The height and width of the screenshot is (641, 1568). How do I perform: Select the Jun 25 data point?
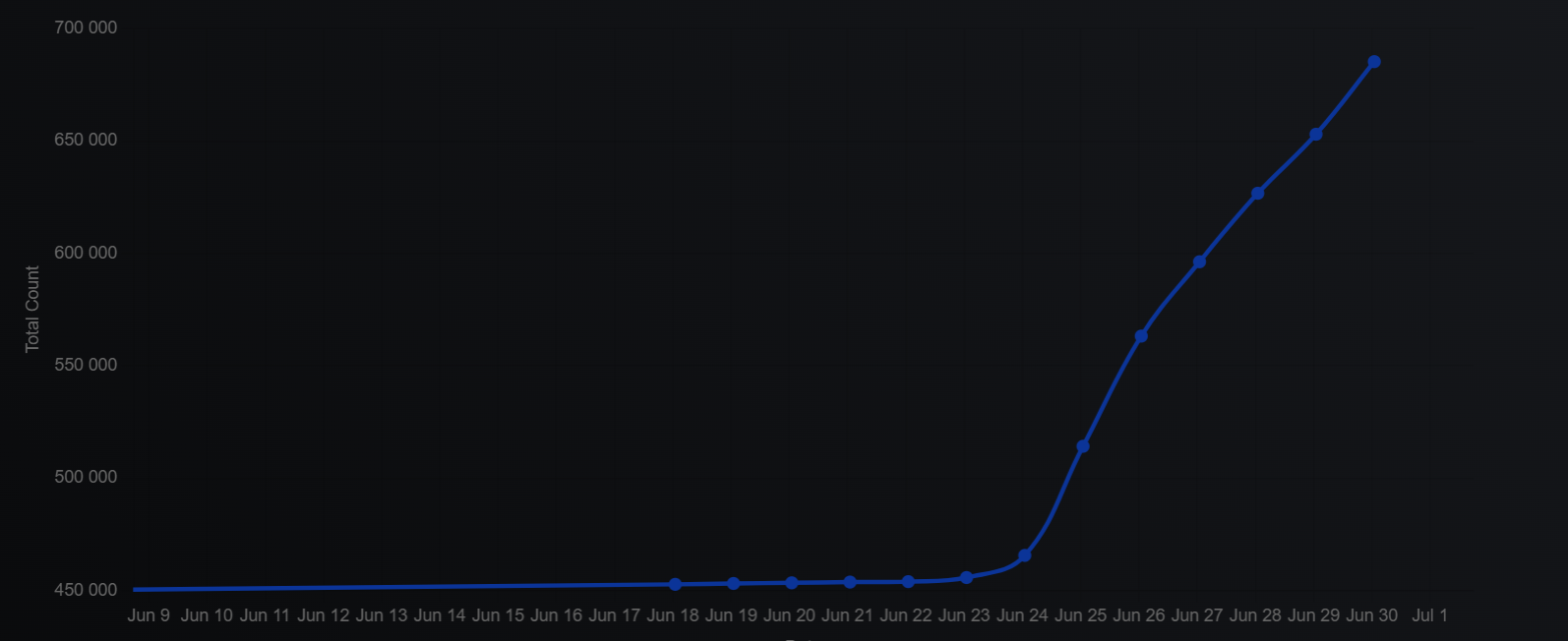[1083, 446]
